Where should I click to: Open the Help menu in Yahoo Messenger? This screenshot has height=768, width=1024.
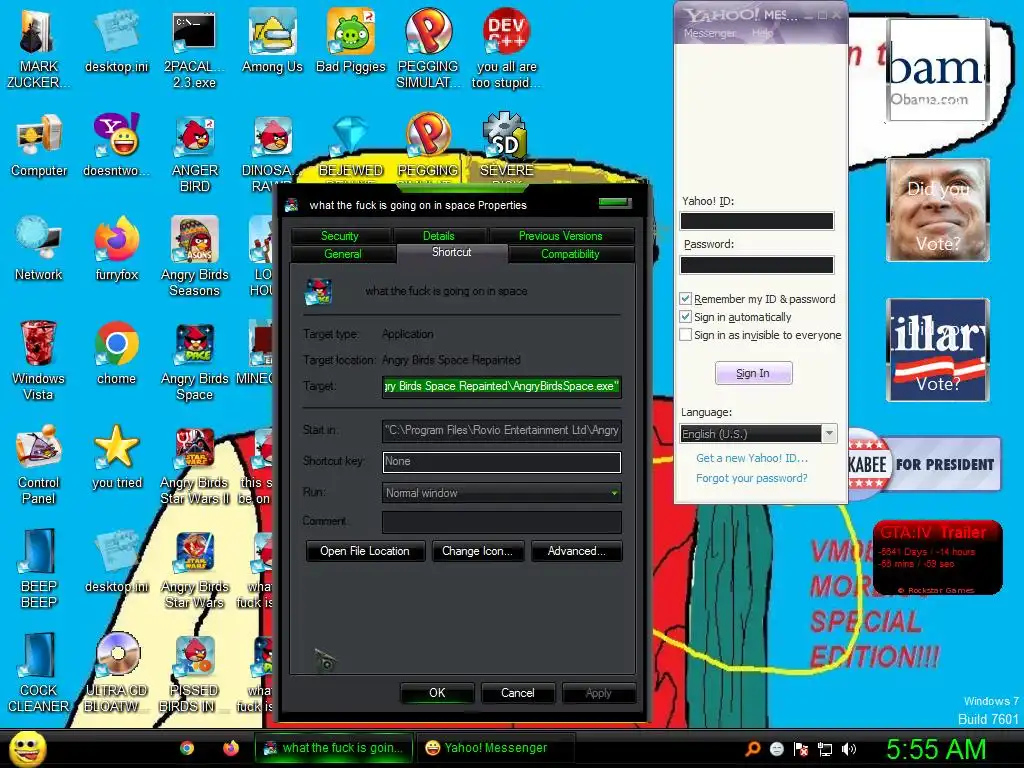pyautogui.click(x=762, y=33)
